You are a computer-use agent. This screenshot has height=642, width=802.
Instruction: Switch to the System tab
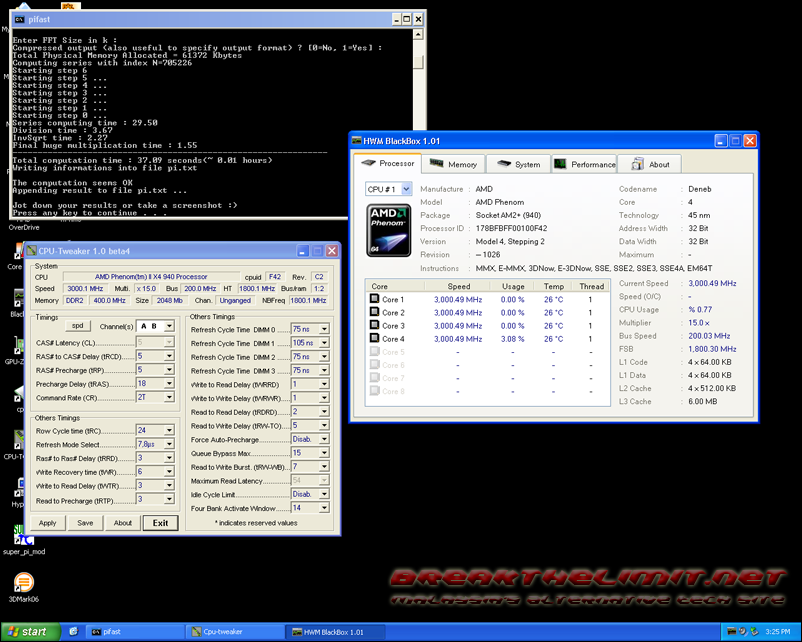(518, 164)
